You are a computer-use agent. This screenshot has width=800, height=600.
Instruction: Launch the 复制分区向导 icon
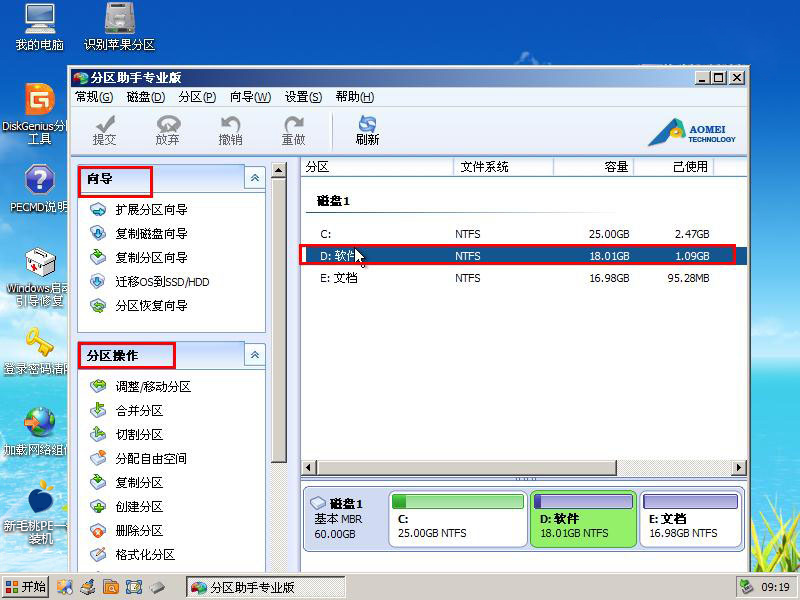(98, 257)
